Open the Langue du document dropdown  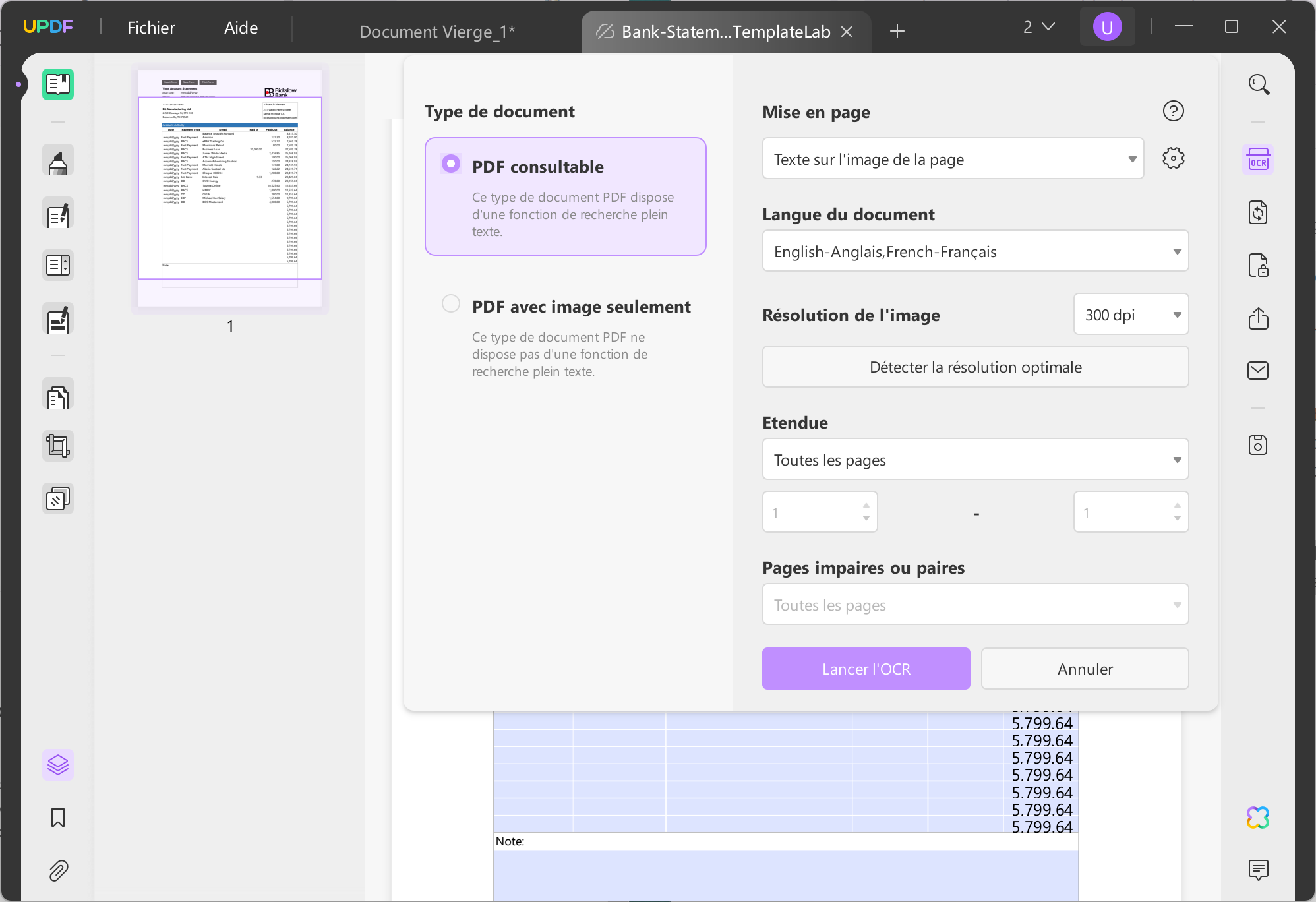(x=975, y=251)
